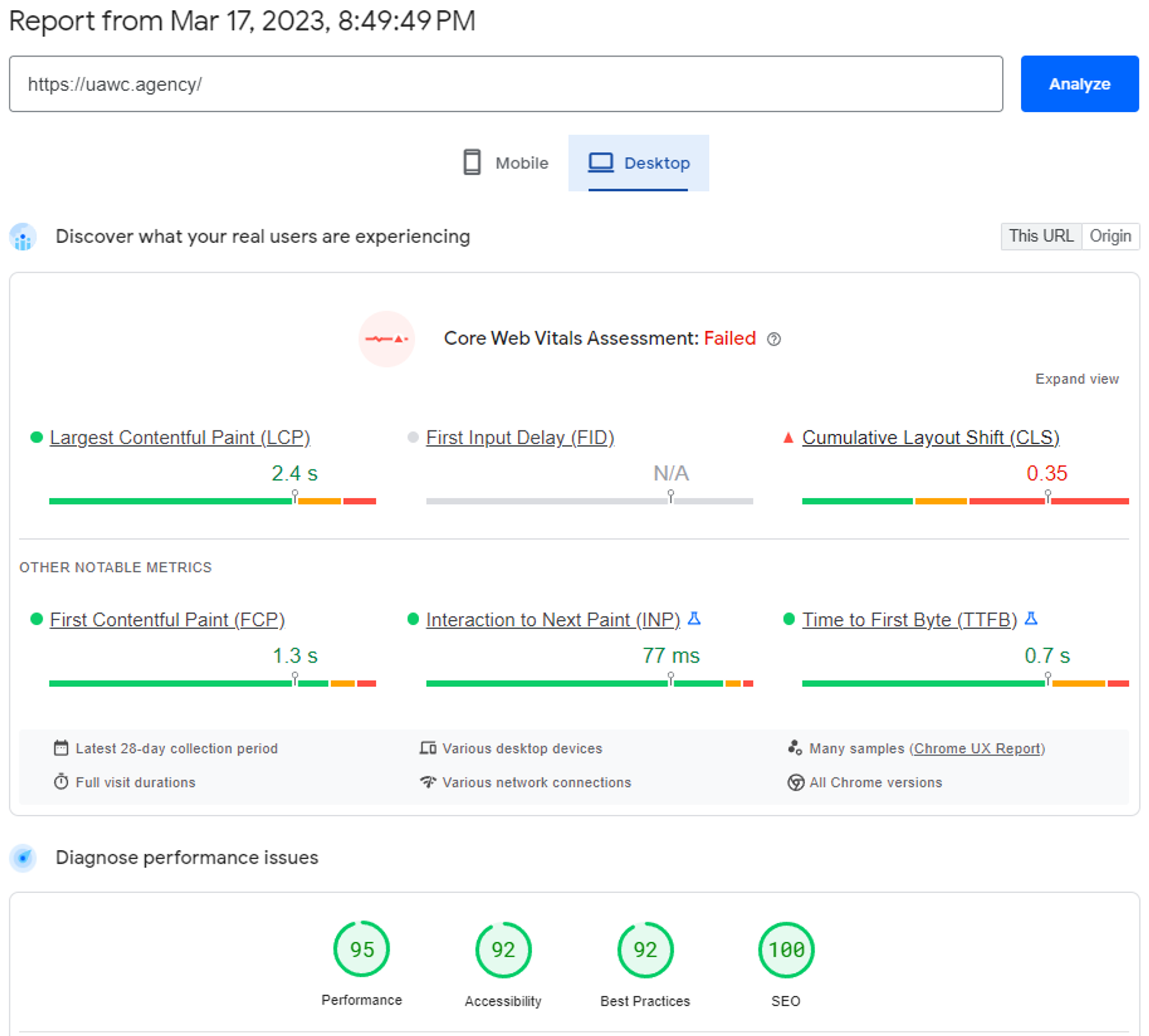Open the Largest Contentful Paint (LCP) link
Image resolution: width=1149 pixels, height=1036 pixels.
(x=180, y=437)
